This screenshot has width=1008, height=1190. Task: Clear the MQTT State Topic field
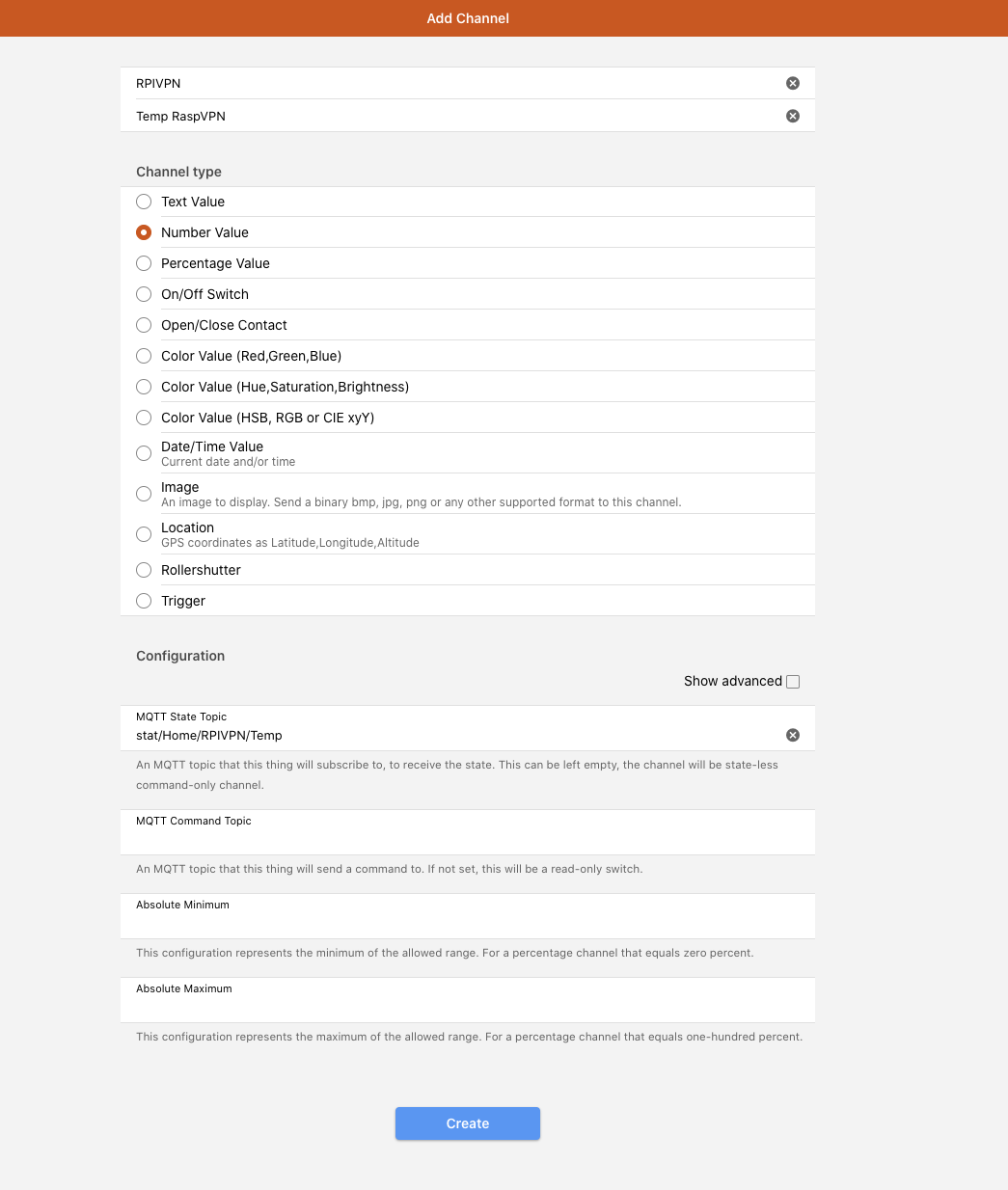(793, 735)
